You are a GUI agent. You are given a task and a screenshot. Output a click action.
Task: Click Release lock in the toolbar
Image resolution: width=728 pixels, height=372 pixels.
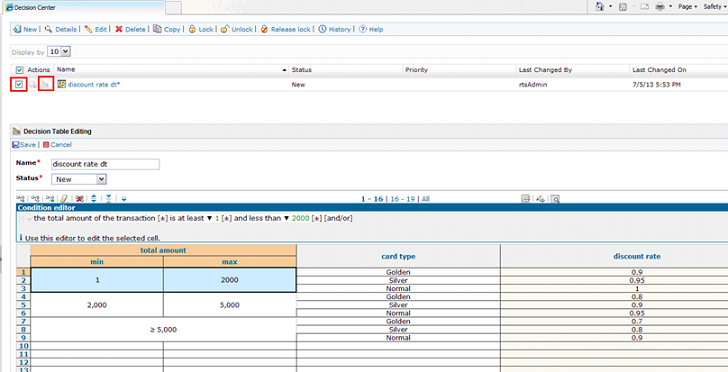point(286,29)
